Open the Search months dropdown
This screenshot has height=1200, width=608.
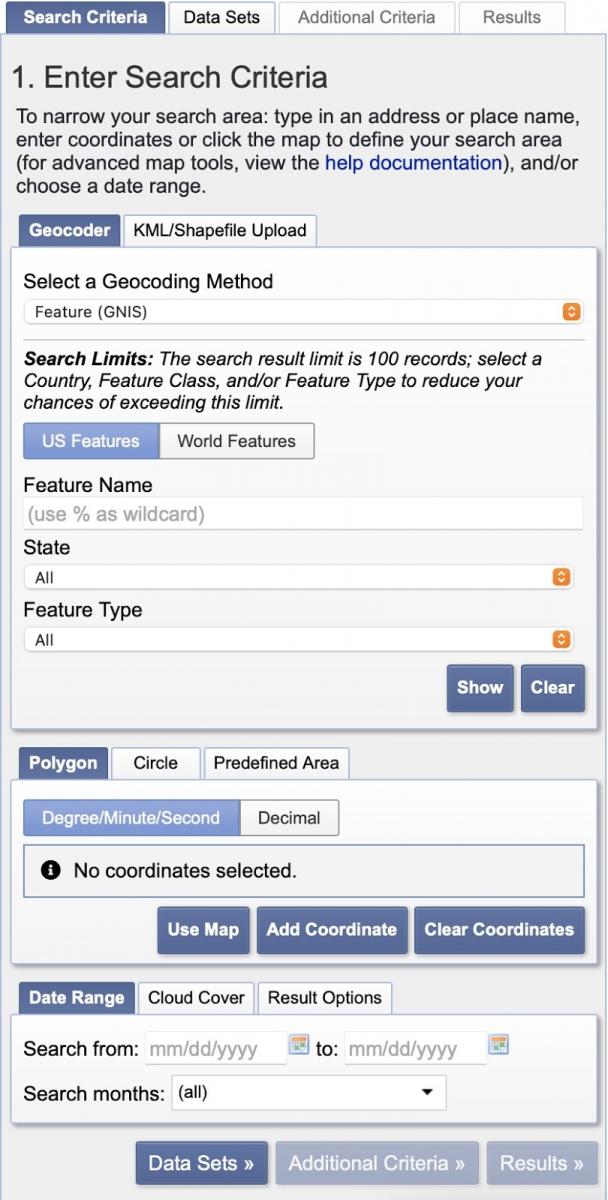(308, 1093)
